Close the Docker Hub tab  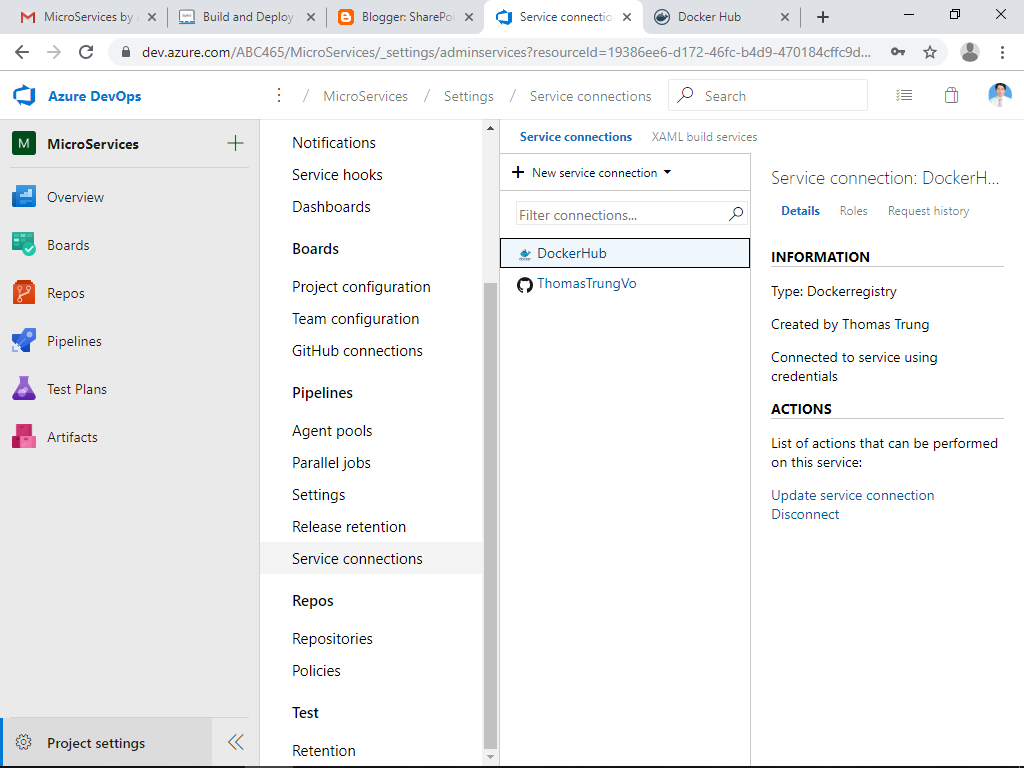785,18
